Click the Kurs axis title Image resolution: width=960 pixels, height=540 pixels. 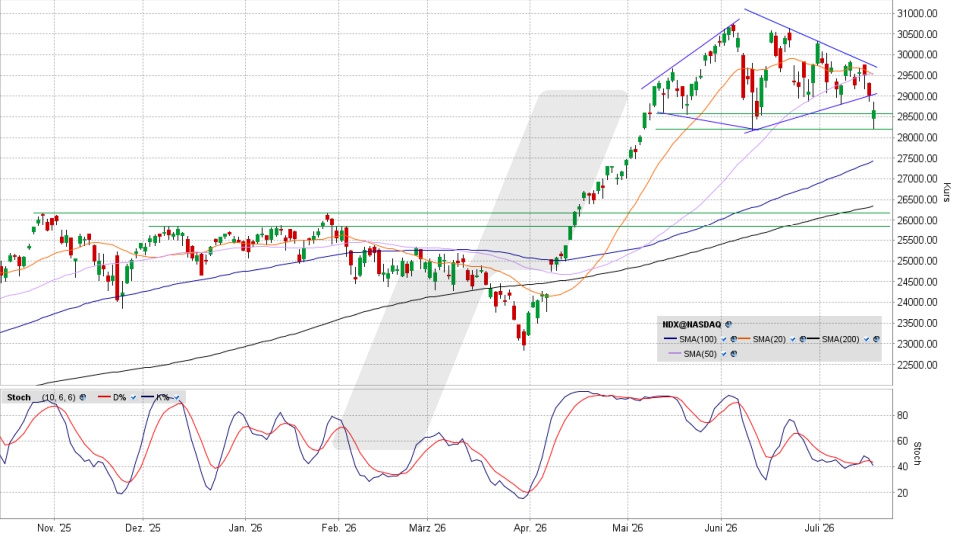coord(947,192)
